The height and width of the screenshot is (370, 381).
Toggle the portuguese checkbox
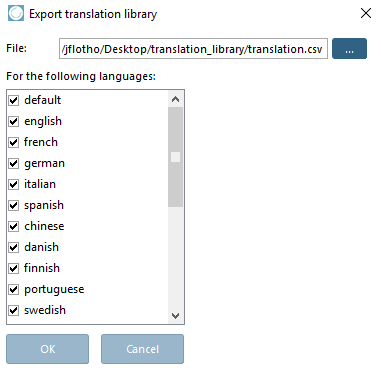13,289
